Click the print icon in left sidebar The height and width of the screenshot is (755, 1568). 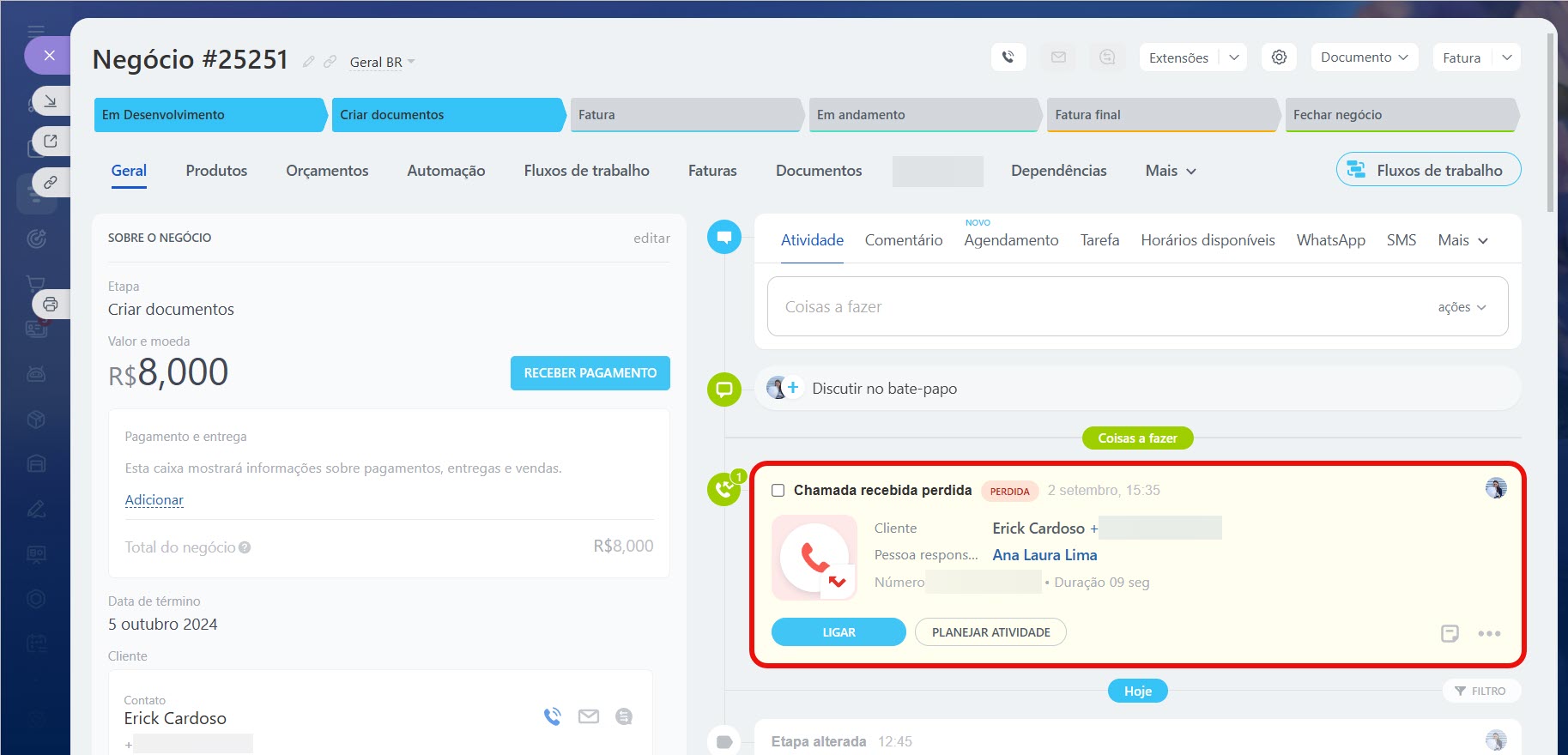point(51,304)
